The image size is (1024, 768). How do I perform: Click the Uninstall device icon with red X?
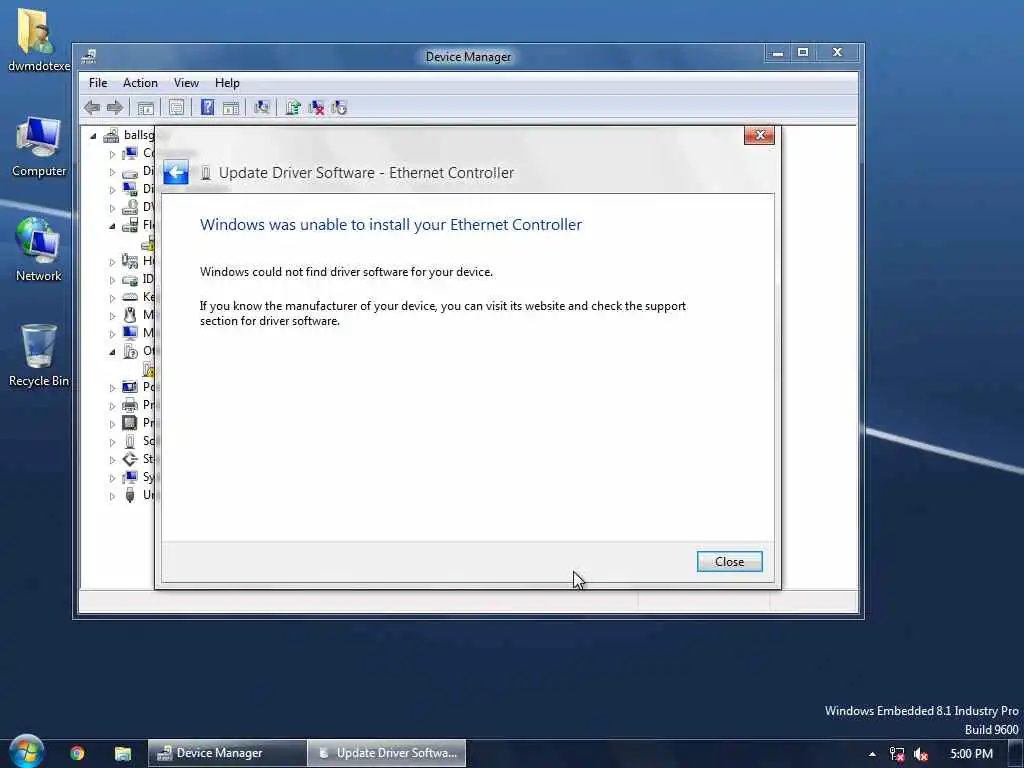(x=316, y=108)
